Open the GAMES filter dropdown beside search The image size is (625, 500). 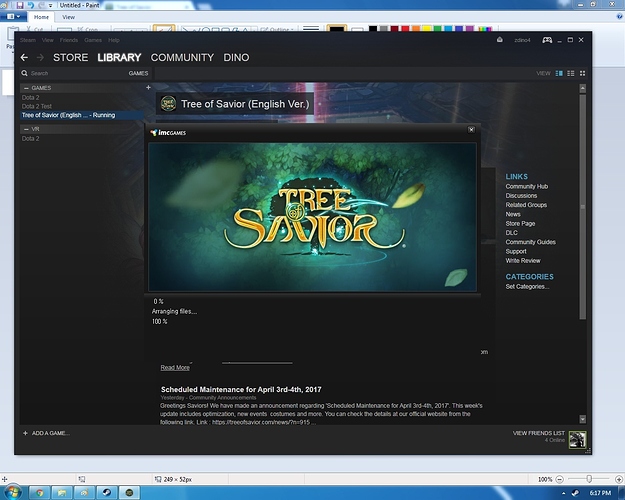pyautogui.click(x=138, y=73)
